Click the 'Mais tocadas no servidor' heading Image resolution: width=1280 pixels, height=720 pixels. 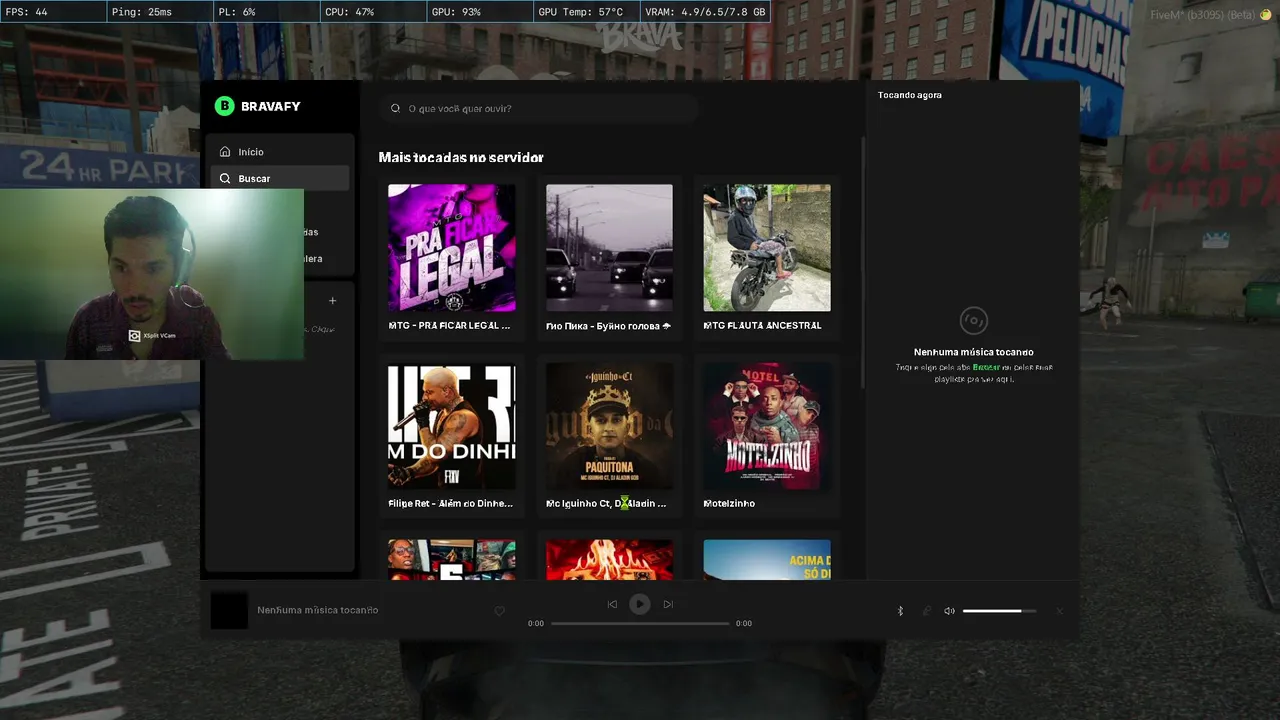point(461,157)
